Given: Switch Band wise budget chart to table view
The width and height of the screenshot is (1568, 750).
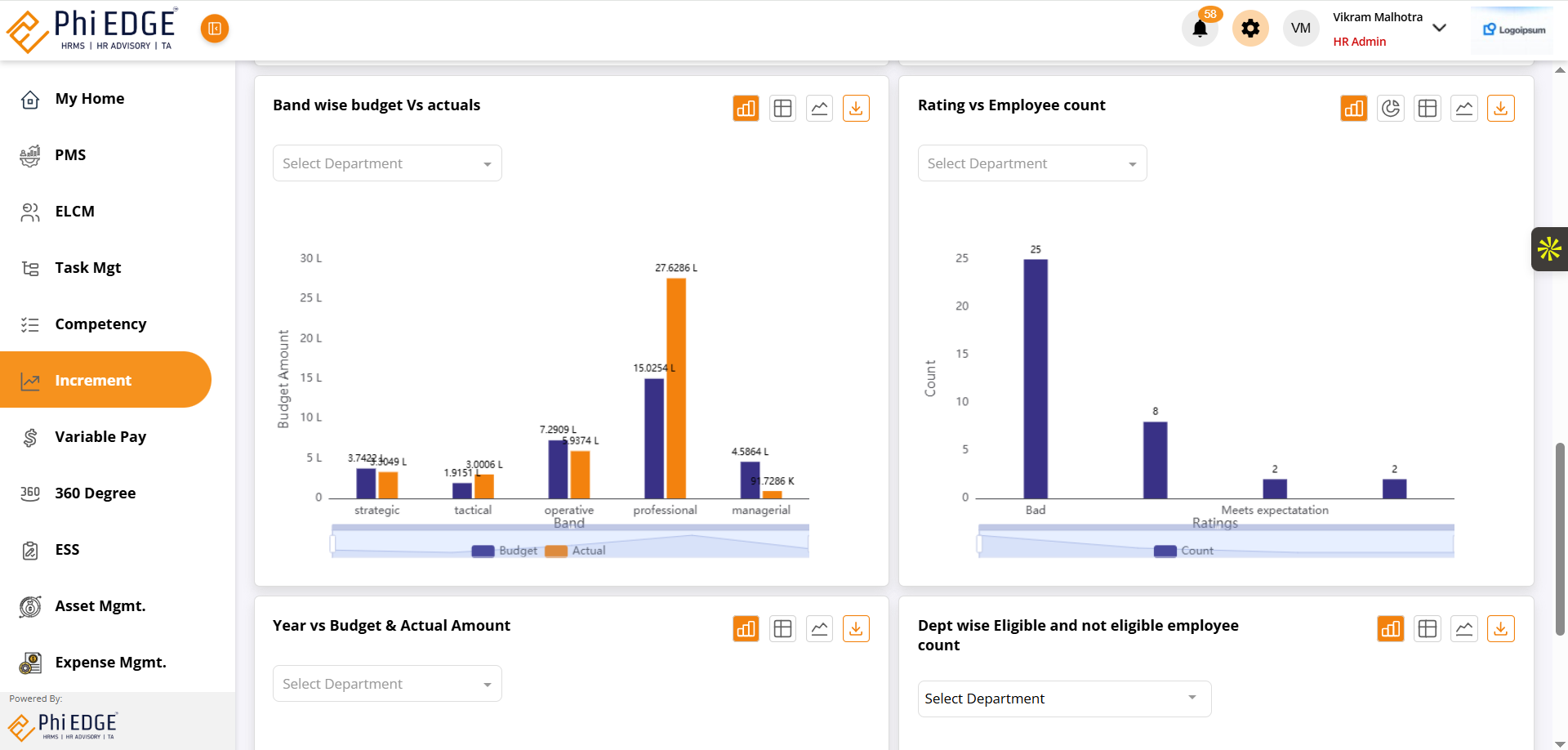Looking at the screenshot, I should click(x=782, y=108).
